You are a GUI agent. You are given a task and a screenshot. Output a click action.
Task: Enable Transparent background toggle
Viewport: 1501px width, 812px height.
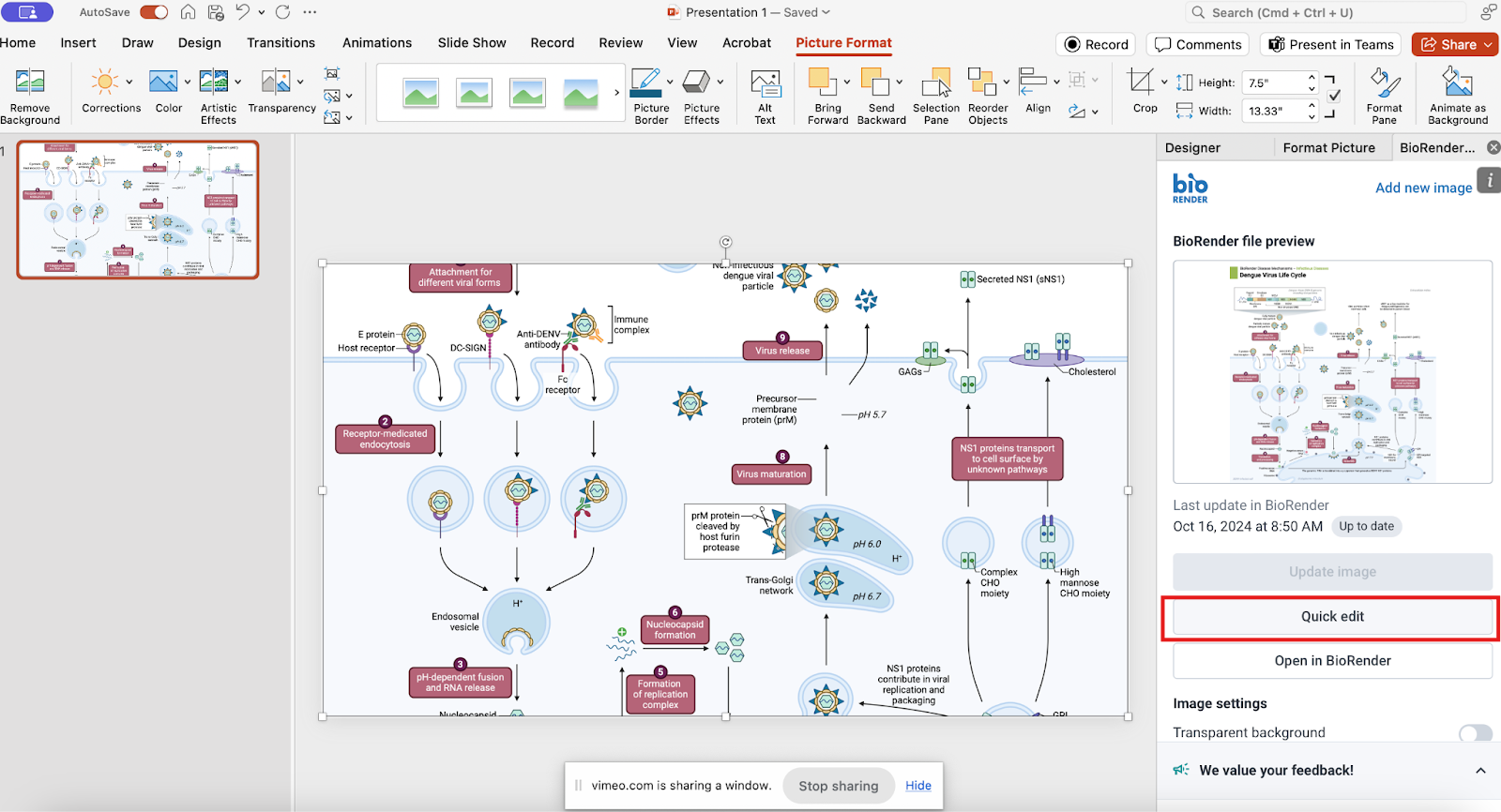click(1475, 733)
